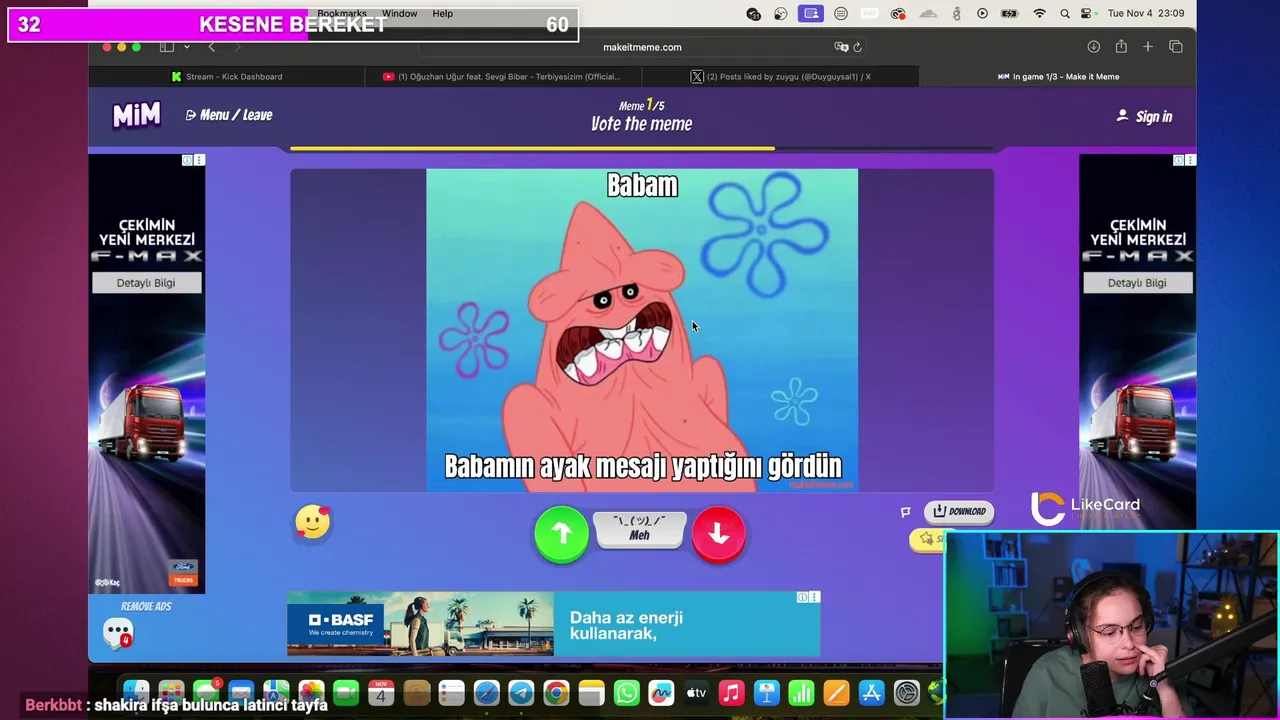Open WhatsApp from the dock
The width and height of the screenshot is (1280, 720).
tap(626, 692)
